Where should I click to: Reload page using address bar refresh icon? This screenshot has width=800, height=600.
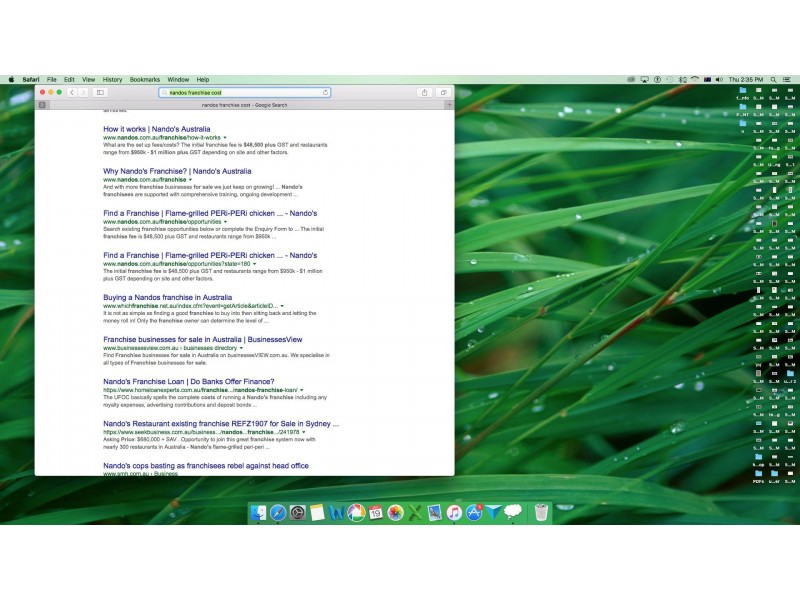[x=325, y=92]
